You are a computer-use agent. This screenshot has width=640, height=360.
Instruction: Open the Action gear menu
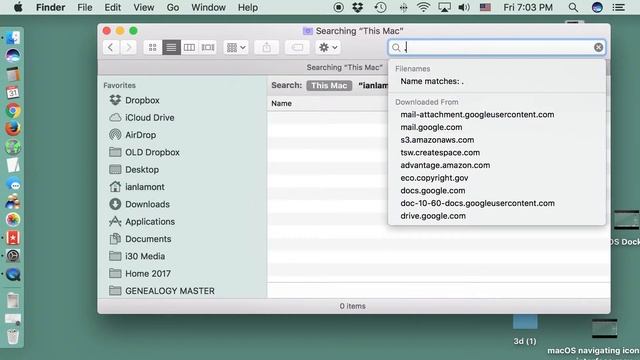328,47
